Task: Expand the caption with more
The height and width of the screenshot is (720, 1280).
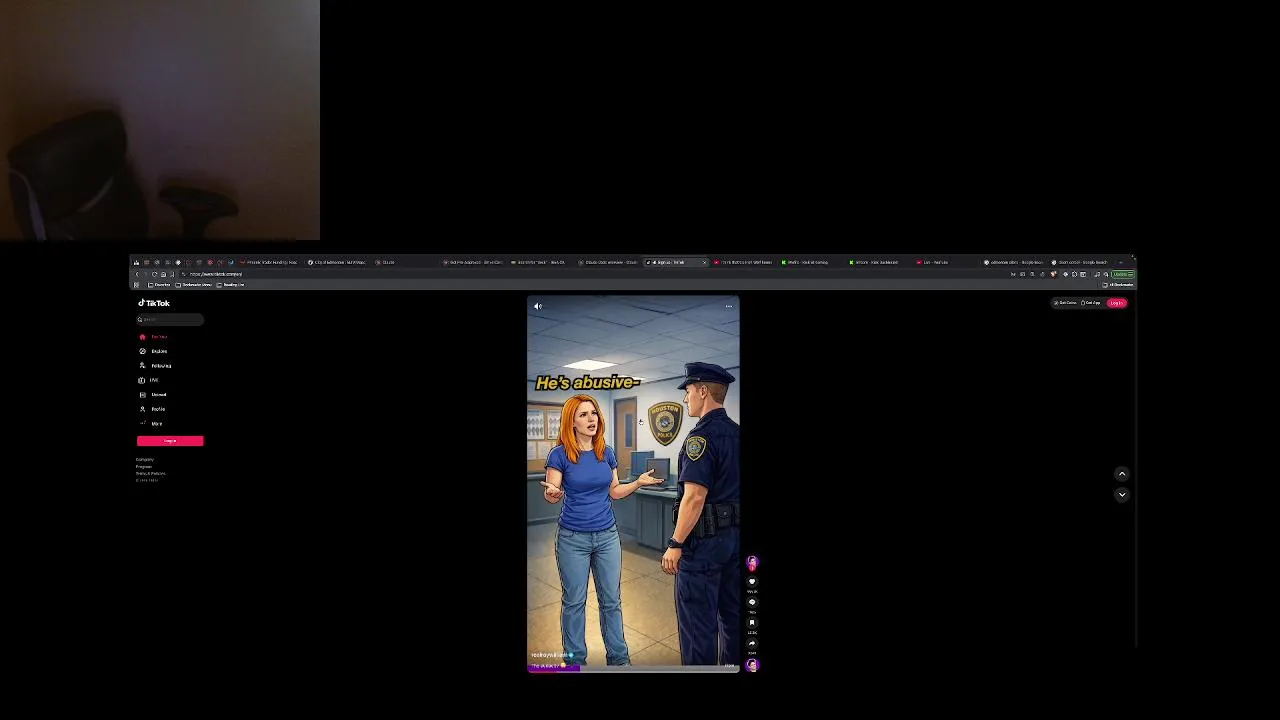Action: [x=729, y=666]
